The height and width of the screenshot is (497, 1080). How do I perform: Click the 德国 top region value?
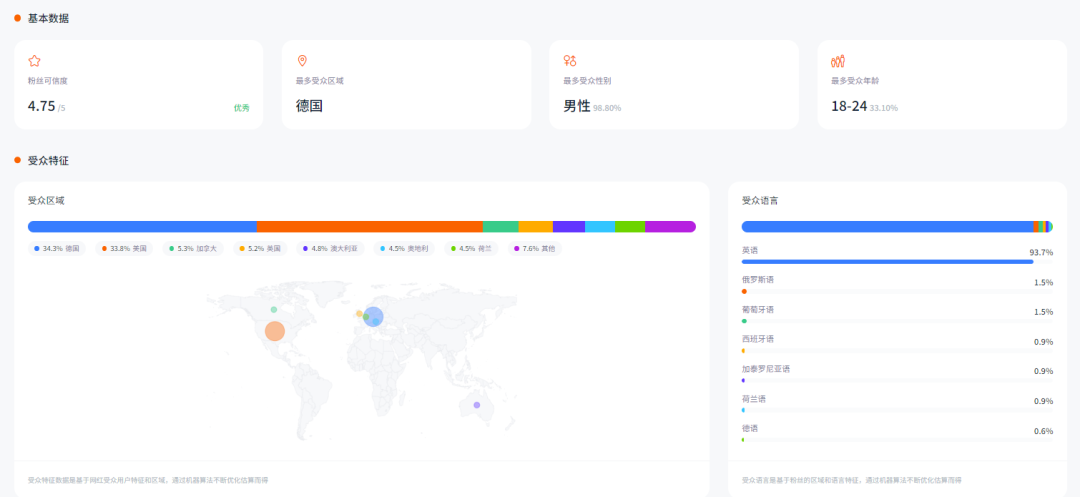pos(309,106)
